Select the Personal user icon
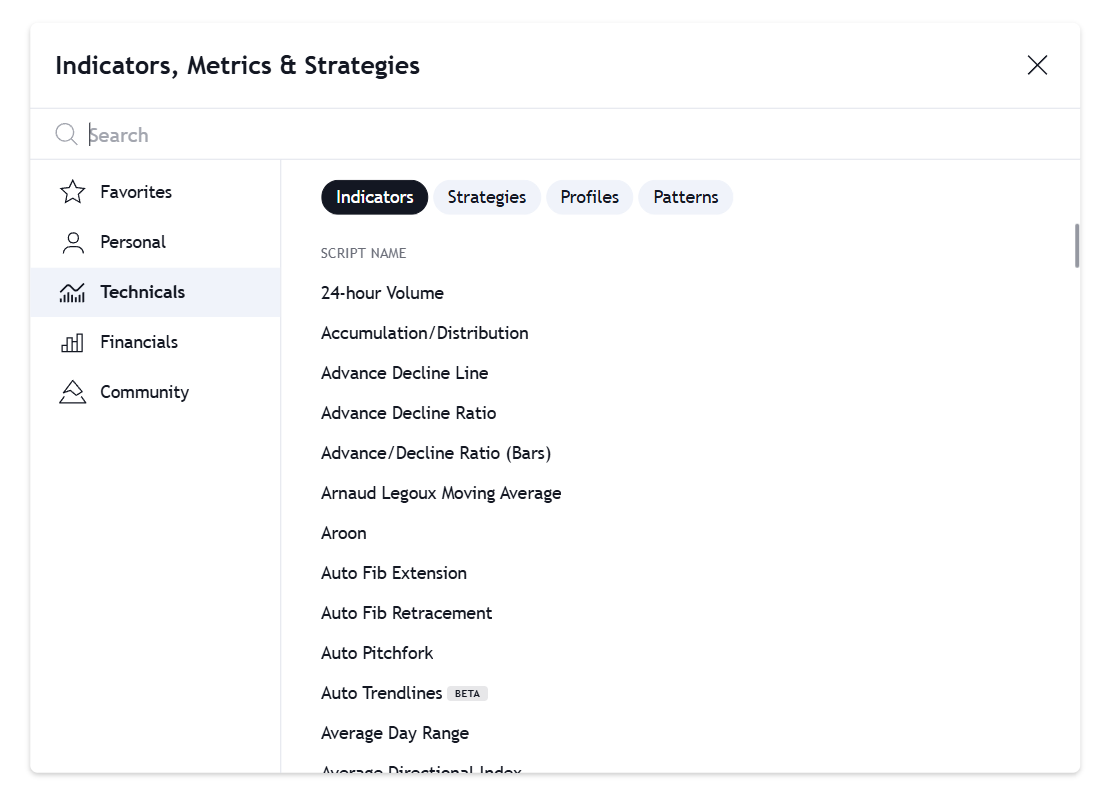Screen dimensions: 1106x793 (72, 242)
